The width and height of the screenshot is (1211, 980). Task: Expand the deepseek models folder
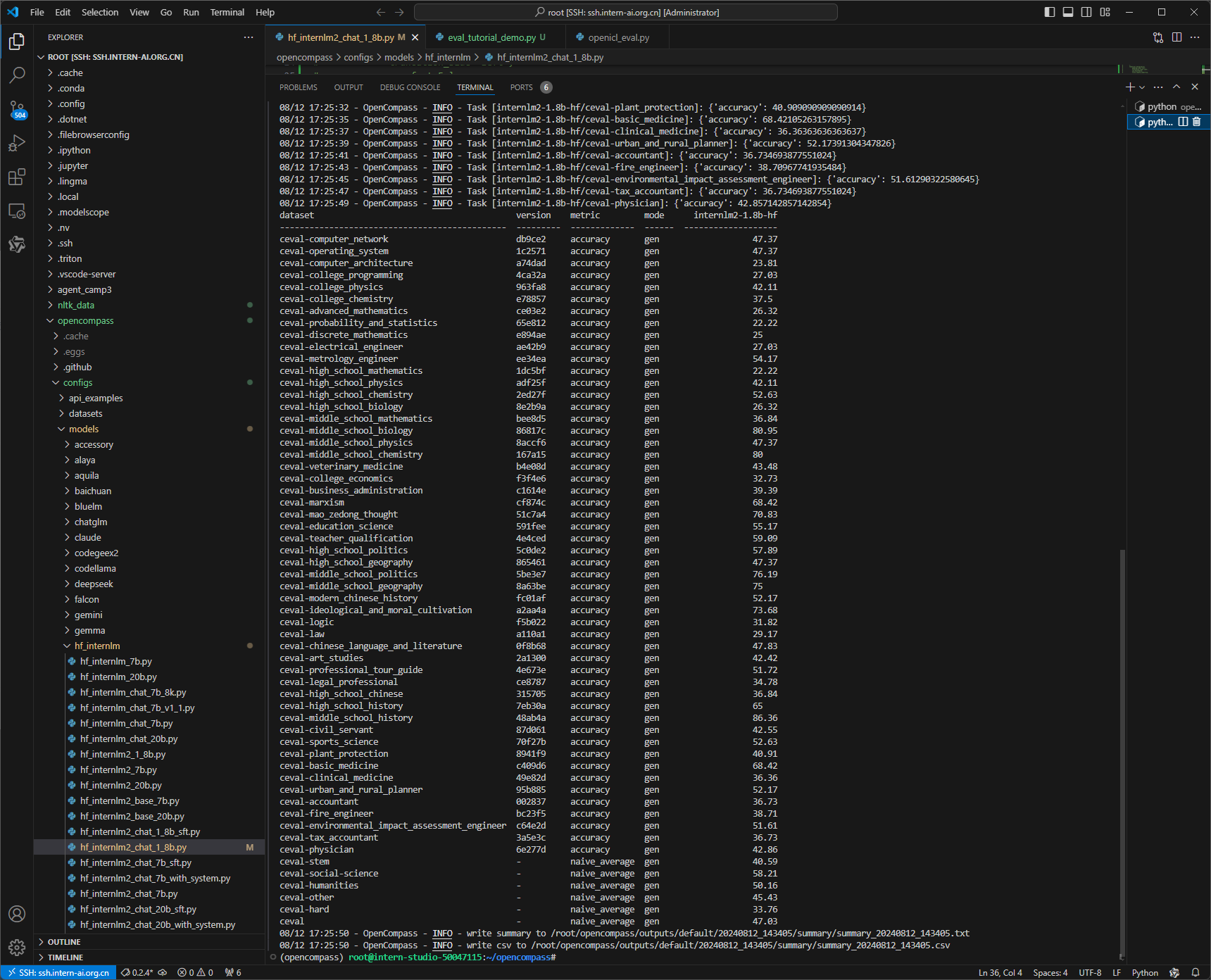94,584
